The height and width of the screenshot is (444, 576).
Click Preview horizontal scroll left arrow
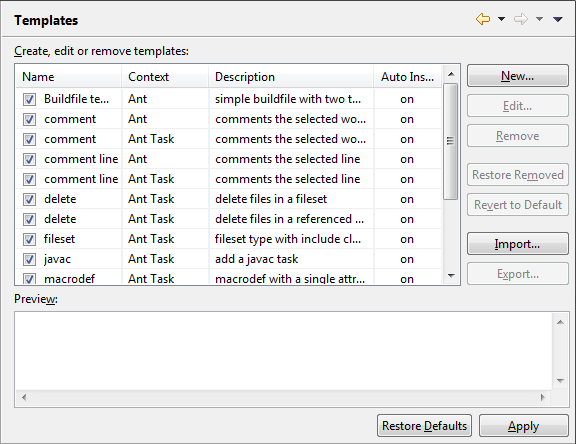click(x=24, y=397)
